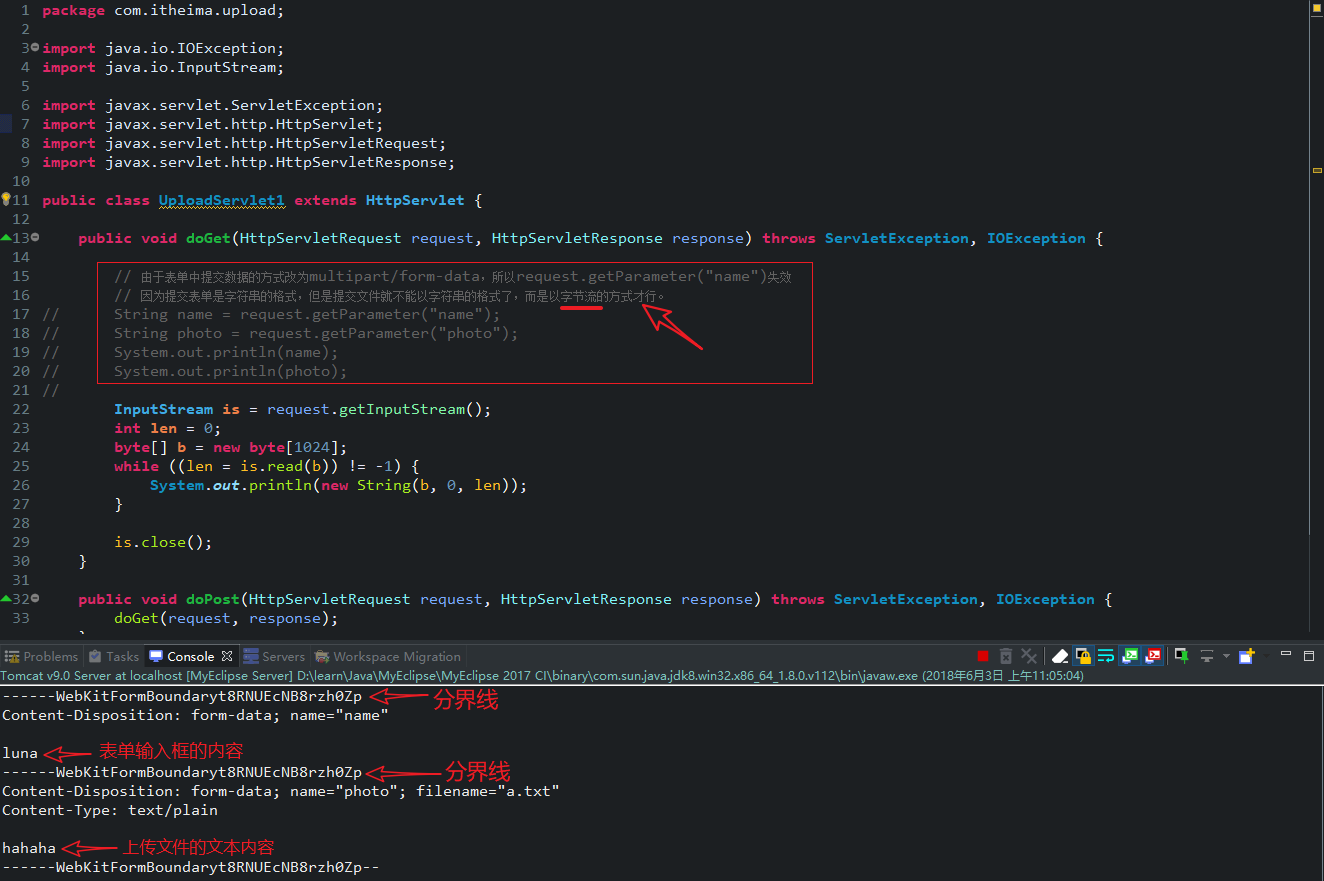Click the Open Console icon

(1246, 656)
